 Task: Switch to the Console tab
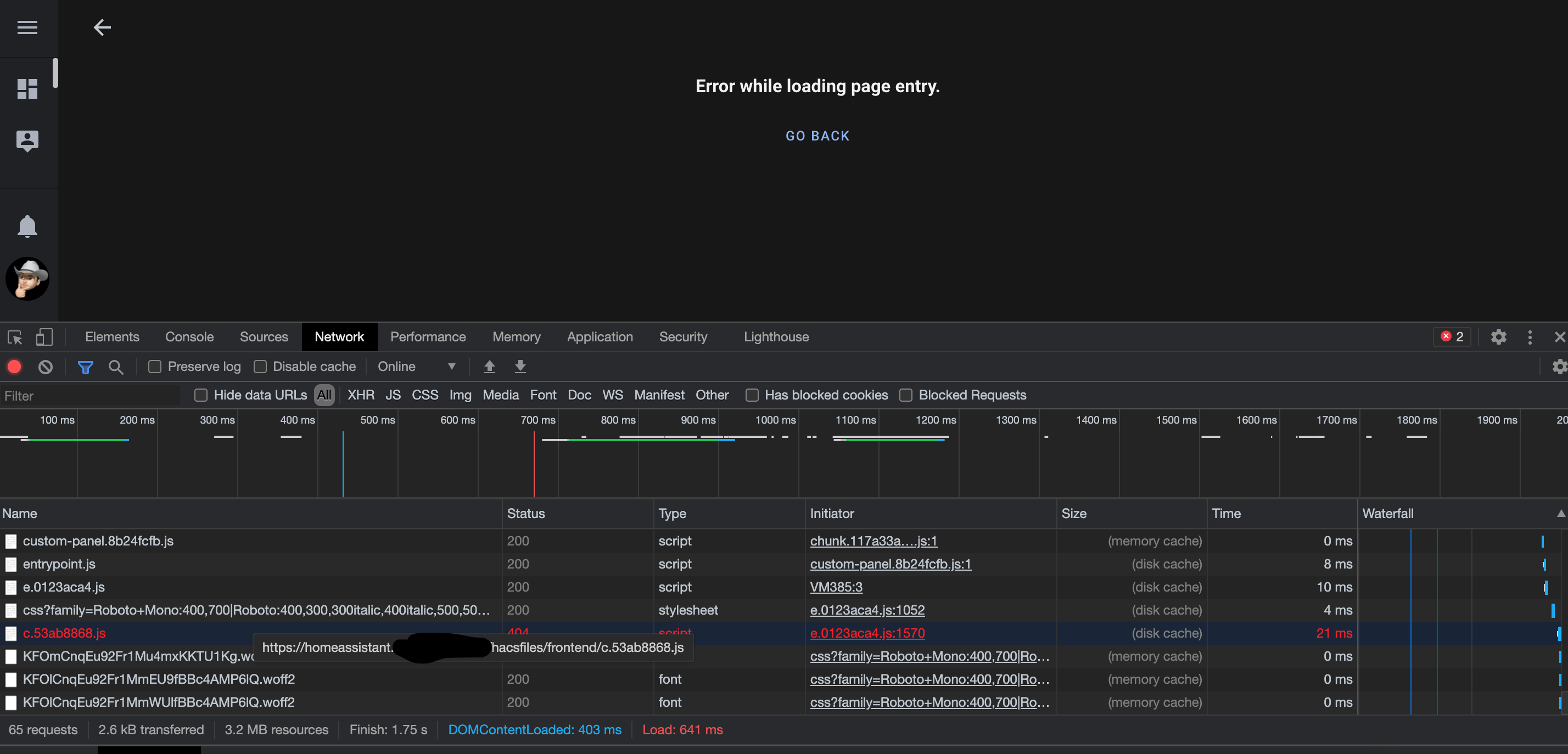pyautogui.click(x=189, y=336)
